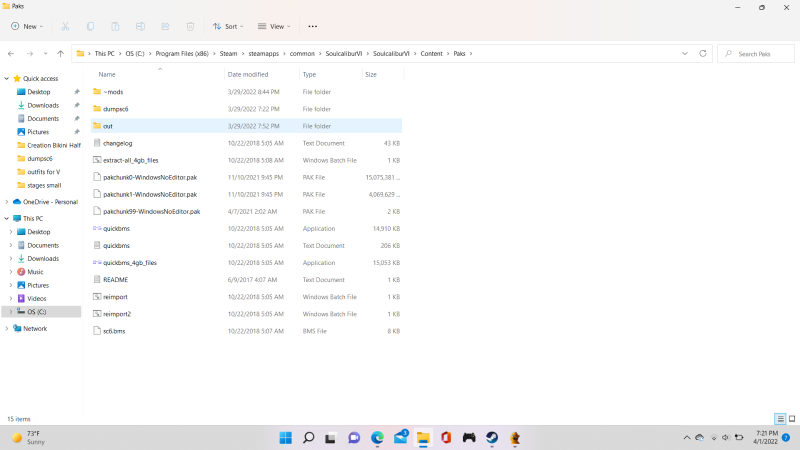Navigate to common in breadcrumb path
Viewport: 800px width, 450px height.
[x=302, y=54]
